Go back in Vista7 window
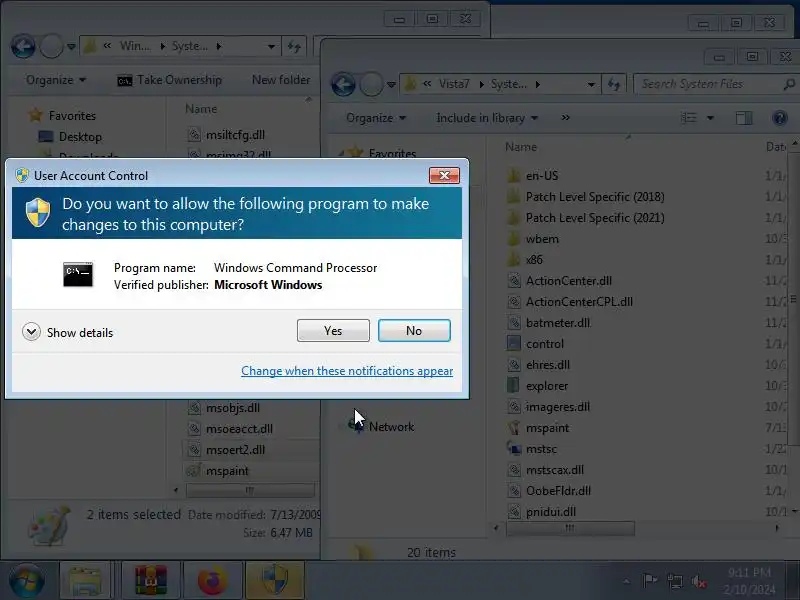 coord(343,84)
